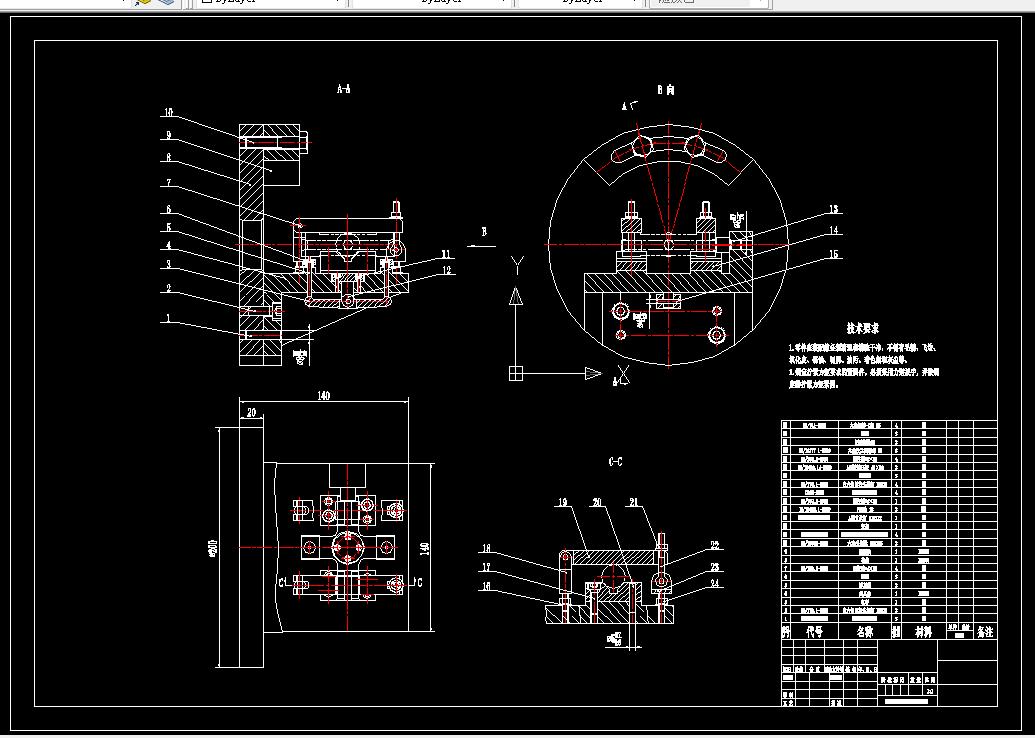Select the right C section cut marker
This screenshot has height=738, width=1035.
418,582
